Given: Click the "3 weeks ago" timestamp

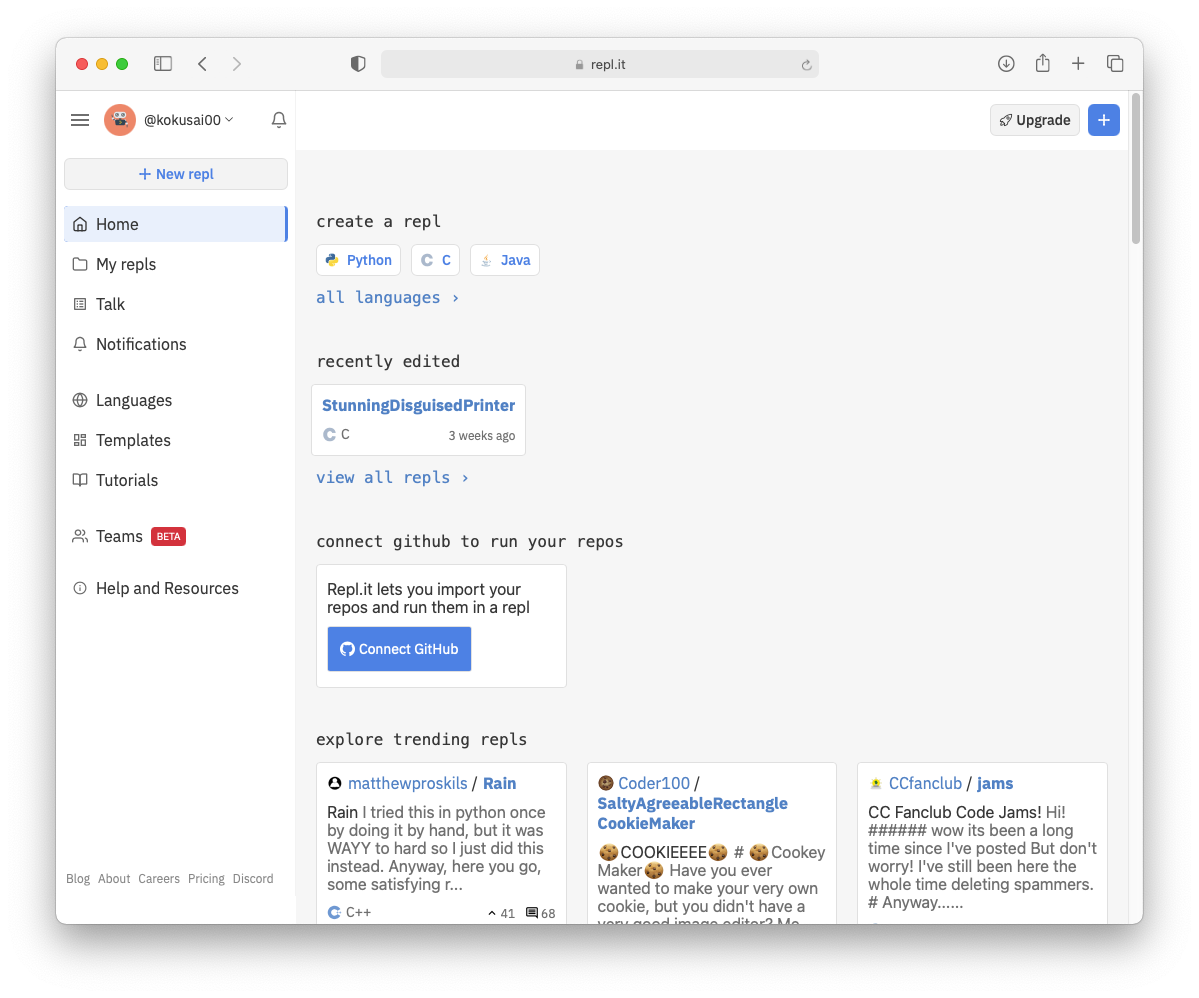Looking at the screenshot, I should point(482,435).
